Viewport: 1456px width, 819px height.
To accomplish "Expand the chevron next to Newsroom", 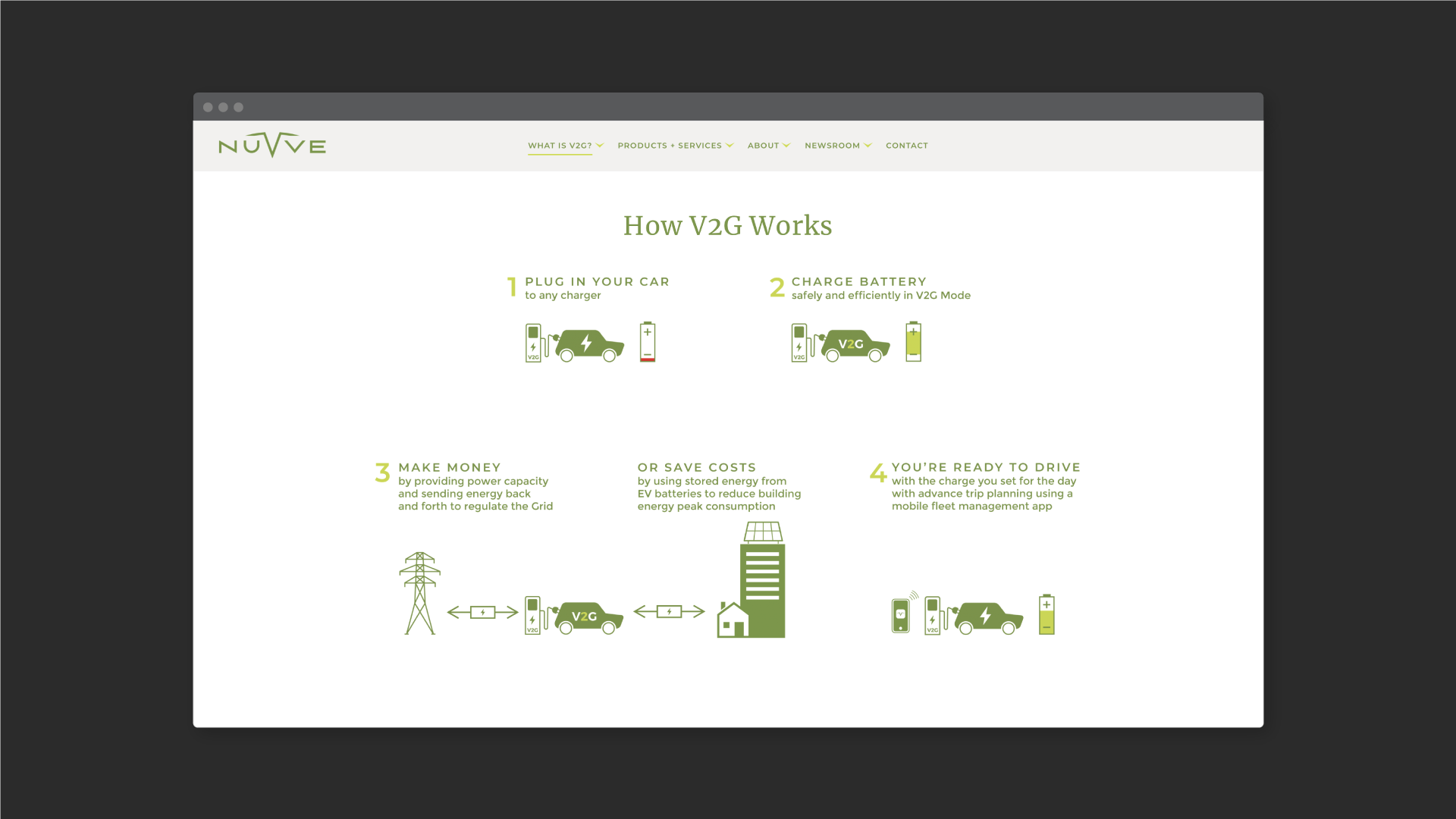I will point(868,146).
